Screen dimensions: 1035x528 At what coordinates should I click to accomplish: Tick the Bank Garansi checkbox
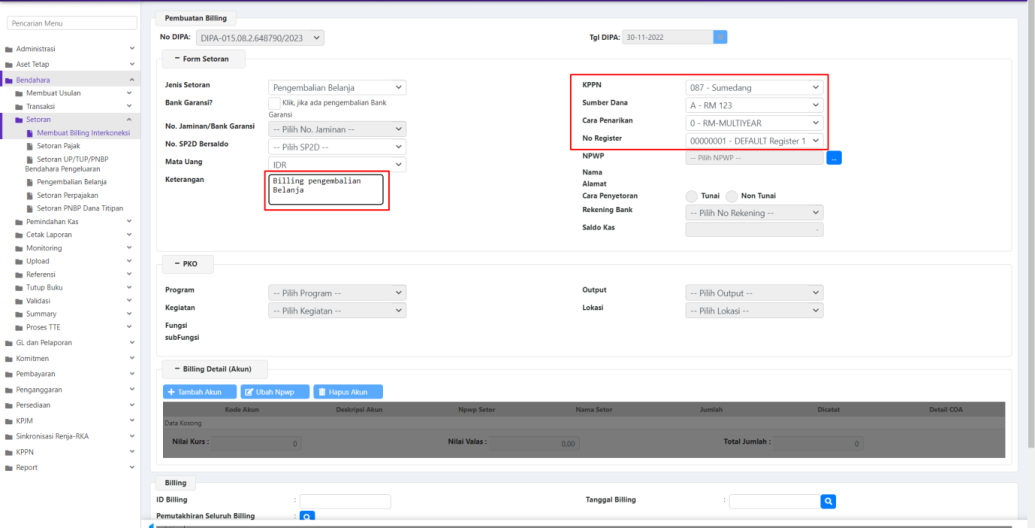(275, 103)
